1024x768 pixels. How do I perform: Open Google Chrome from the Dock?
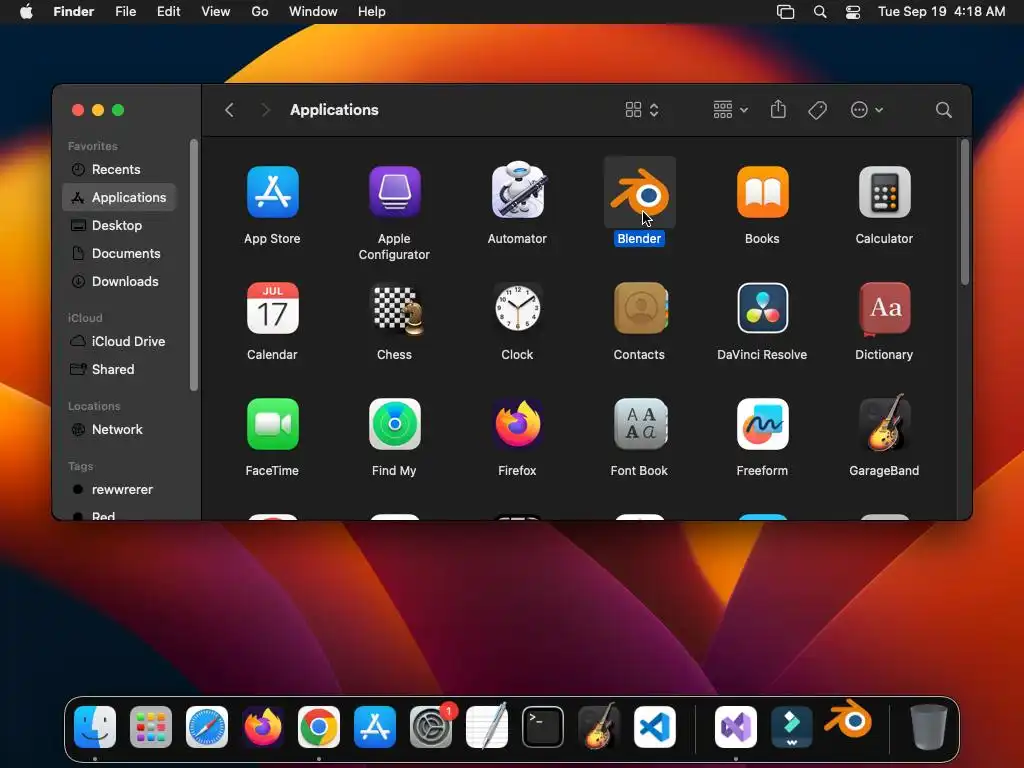coord(319,727)
